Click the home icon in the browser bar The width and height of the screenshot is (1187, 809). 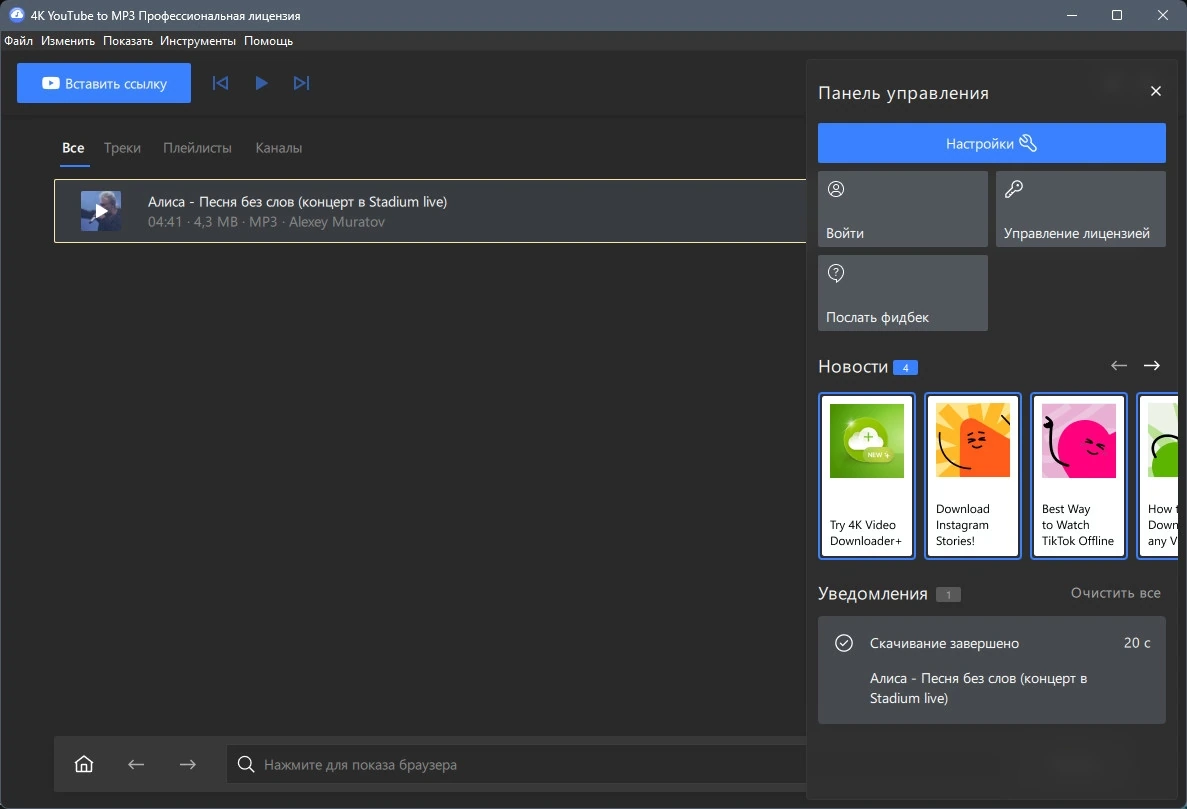84,764
